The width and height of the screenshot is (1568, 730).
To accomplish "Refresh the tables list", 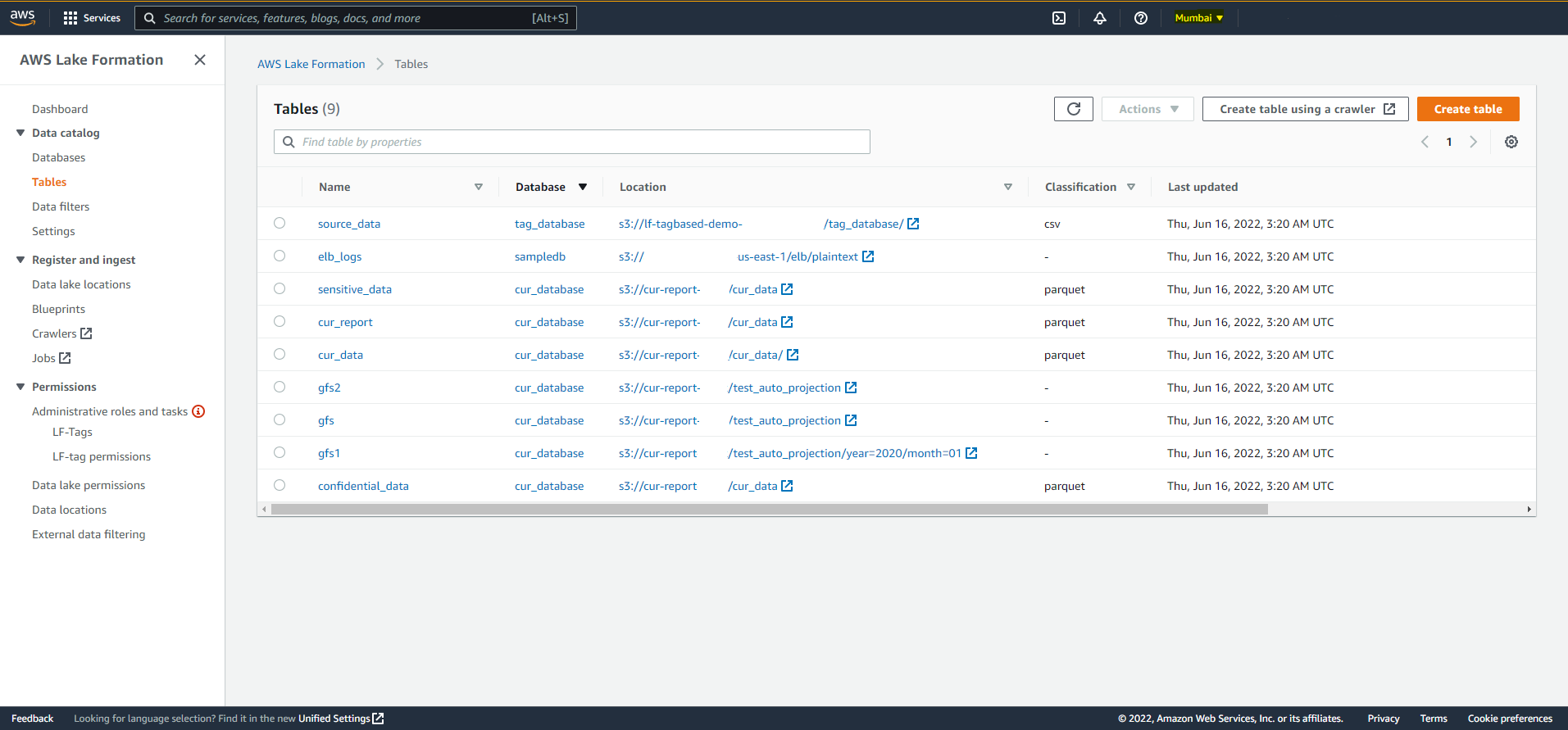I will [1074, 109].
